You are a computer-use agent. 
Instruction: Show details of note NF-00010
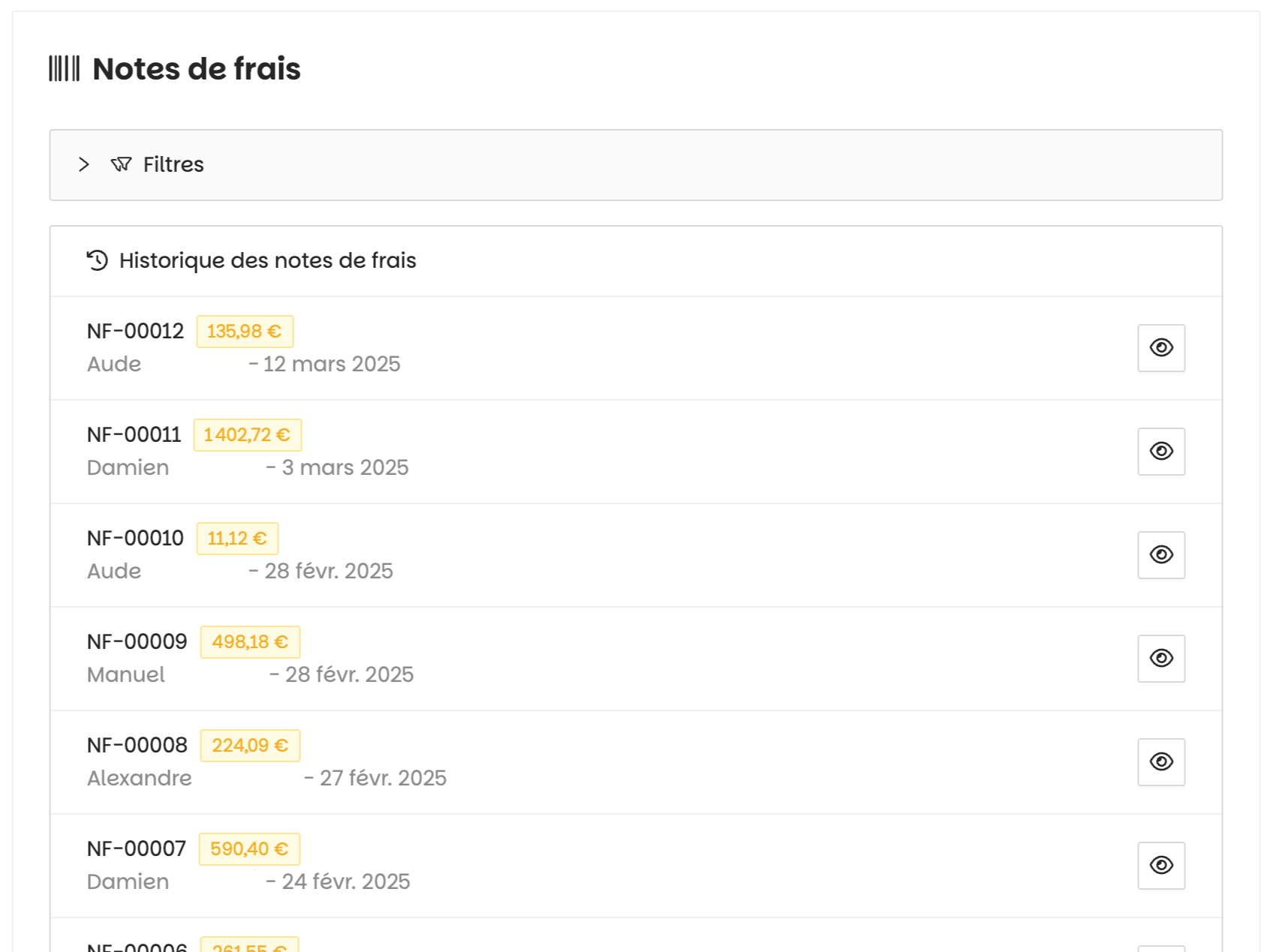tap(1160, 555)
